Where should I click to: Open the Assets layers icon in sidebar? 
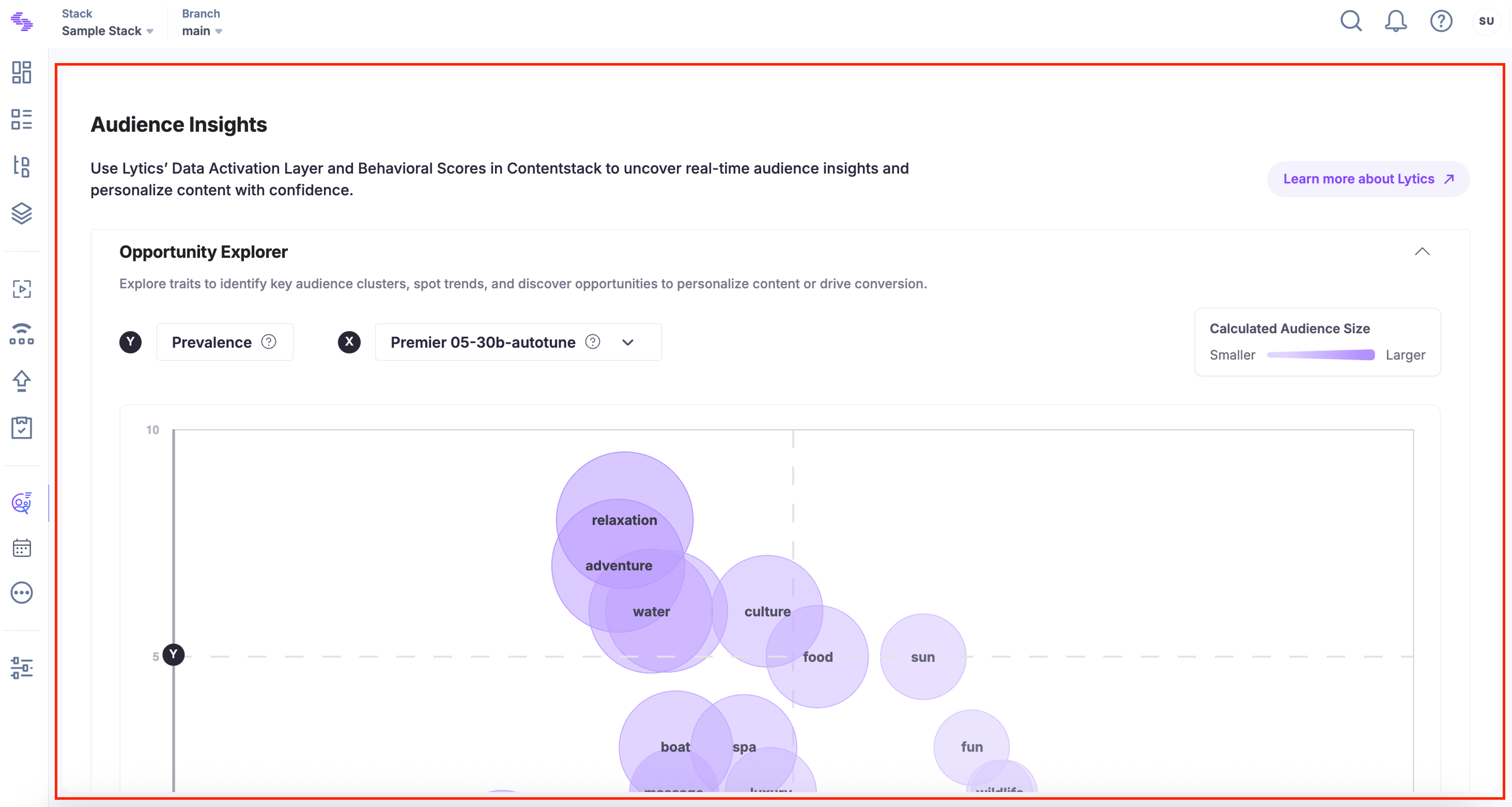tap(22, 213)
